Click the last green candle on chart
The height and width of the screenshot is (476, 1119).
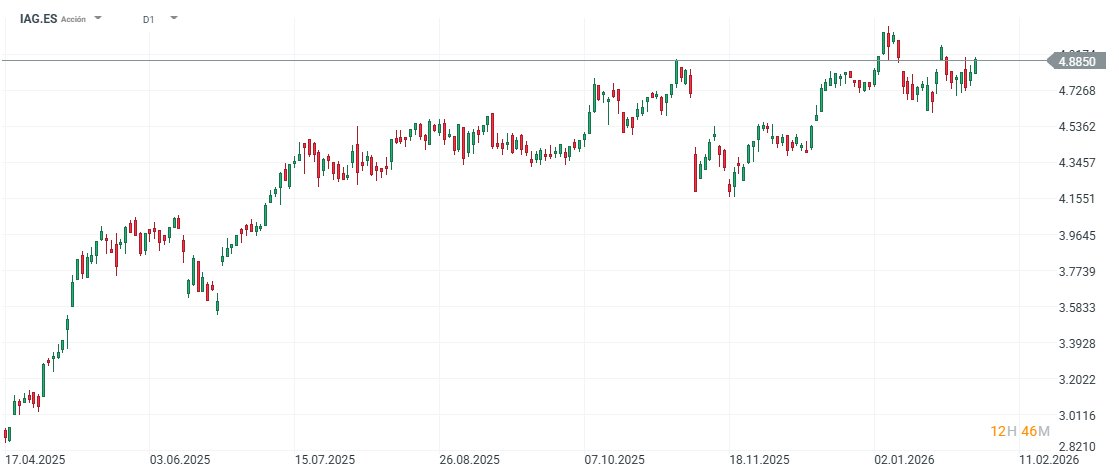[975, 66]
